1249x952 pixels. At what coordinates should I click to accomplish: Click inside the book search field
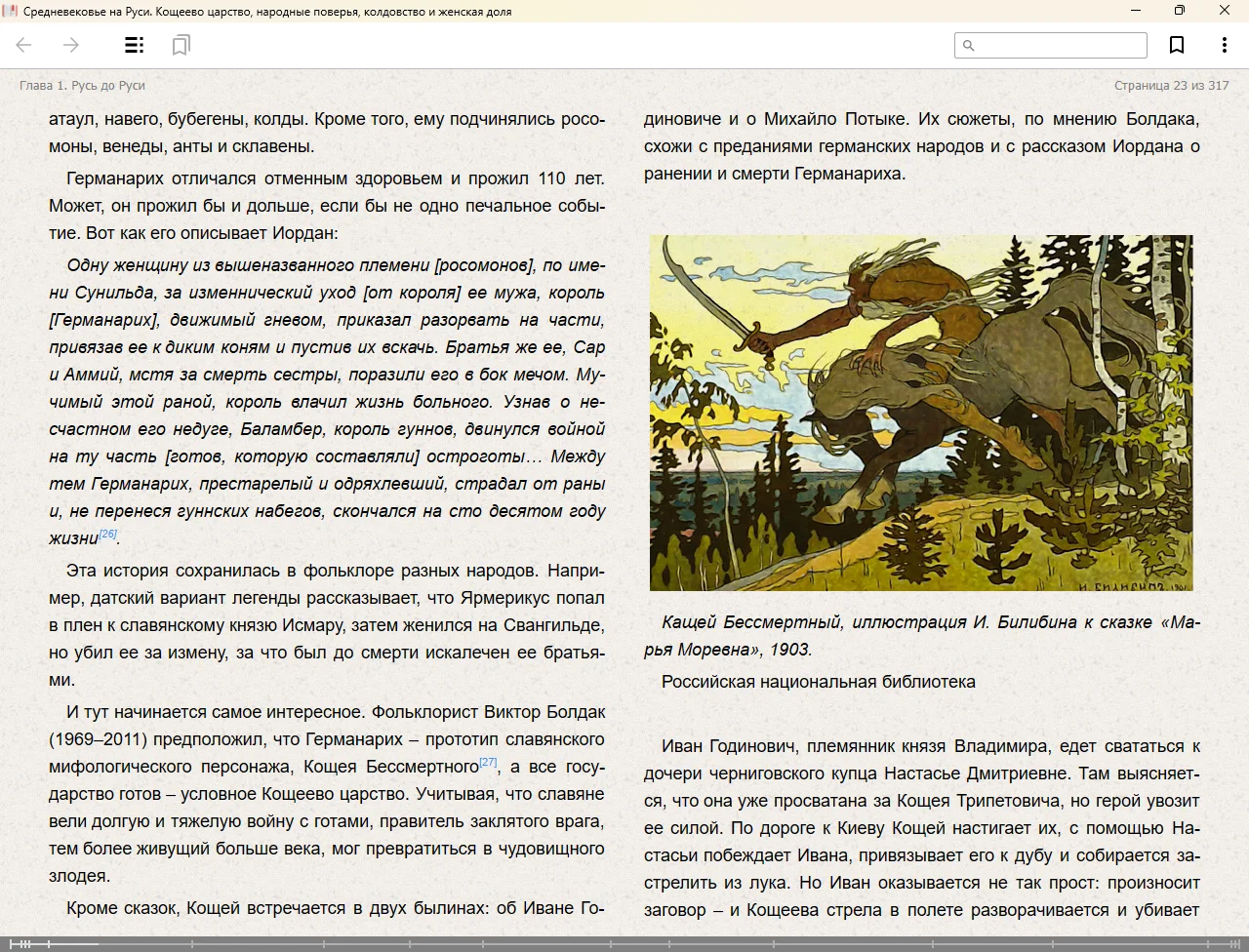coord(1059,46)
